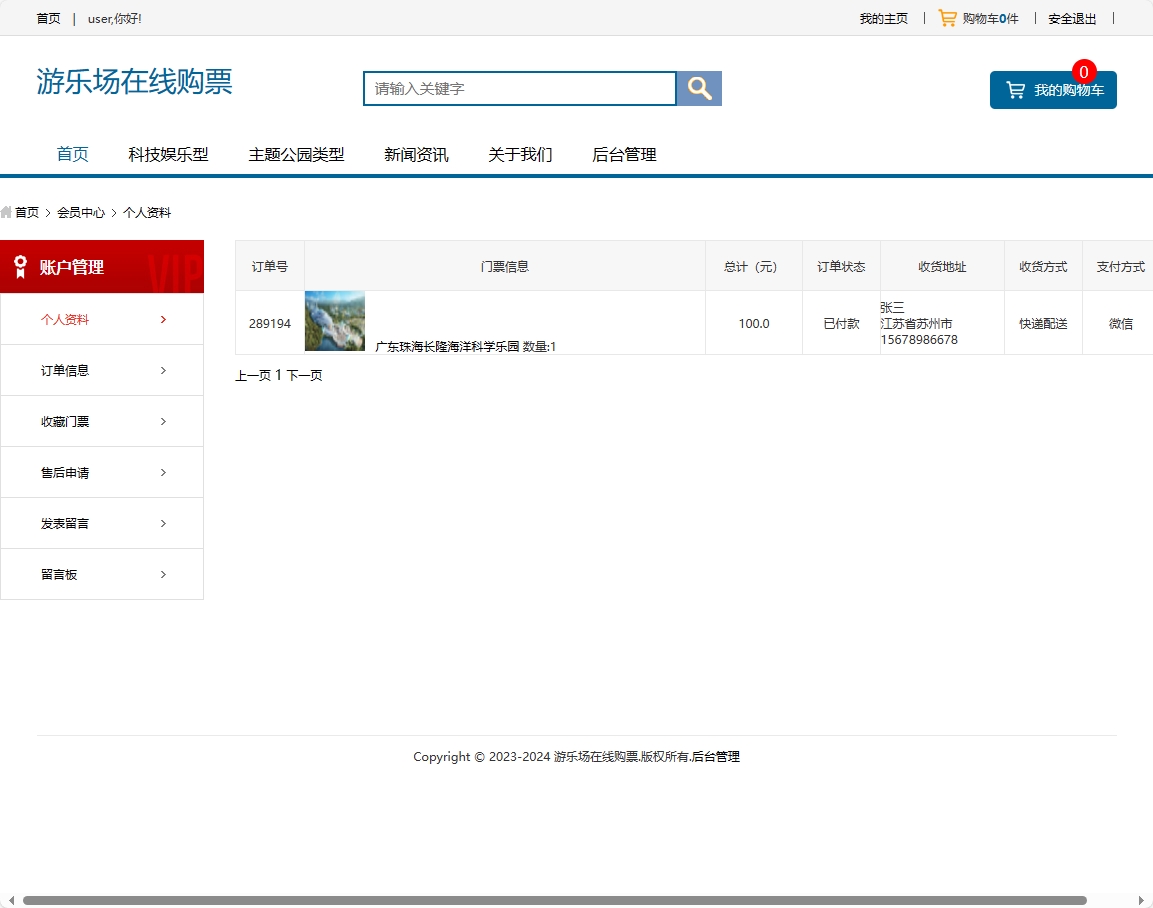Go to next page via 下一页
The height and width of the screenshot is (908, 1153).
(x=304, y=375)
